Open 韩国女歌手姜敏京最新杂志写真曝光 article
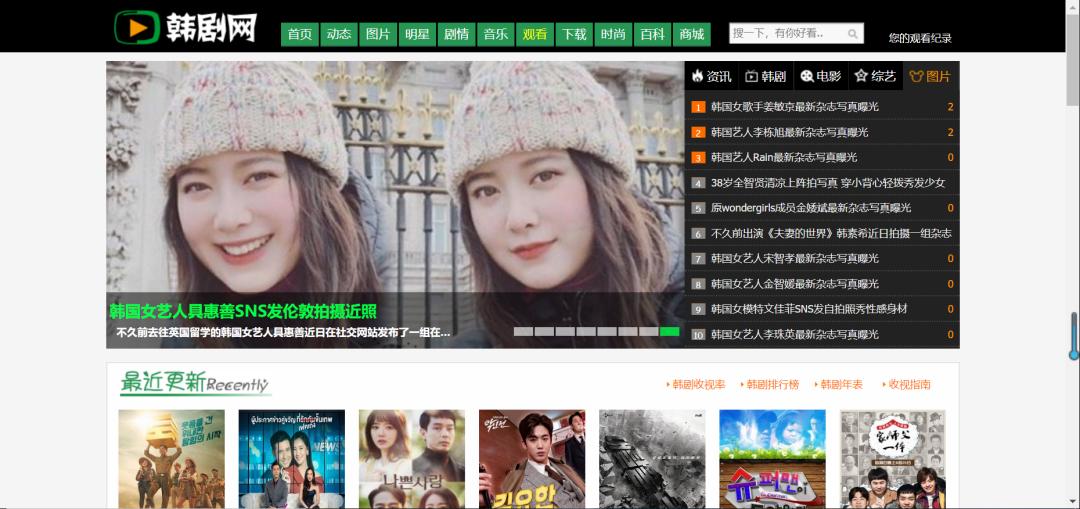 (795, 107)
